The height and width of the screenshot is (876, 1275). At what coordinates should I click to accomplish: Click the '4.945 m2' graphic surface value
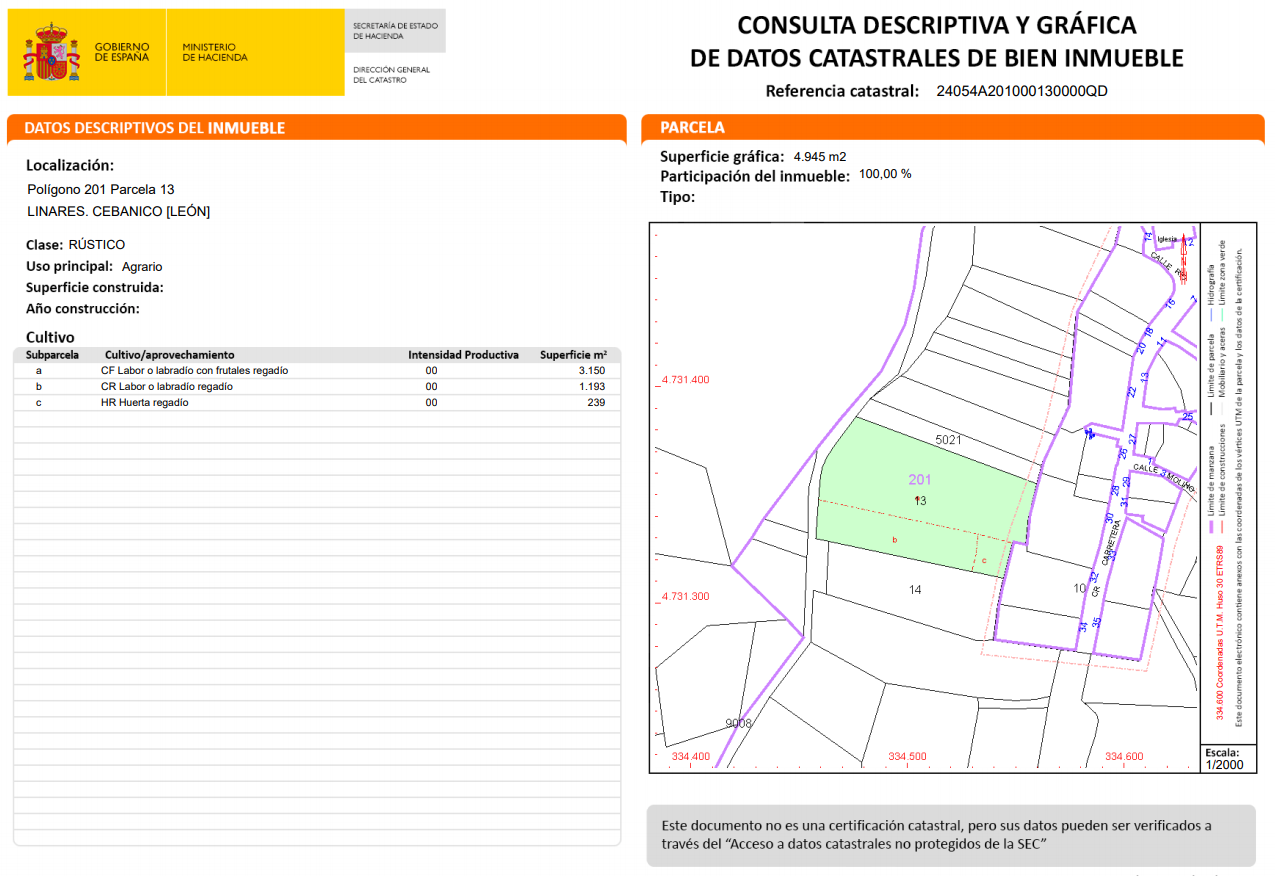(x=820, y=157)
